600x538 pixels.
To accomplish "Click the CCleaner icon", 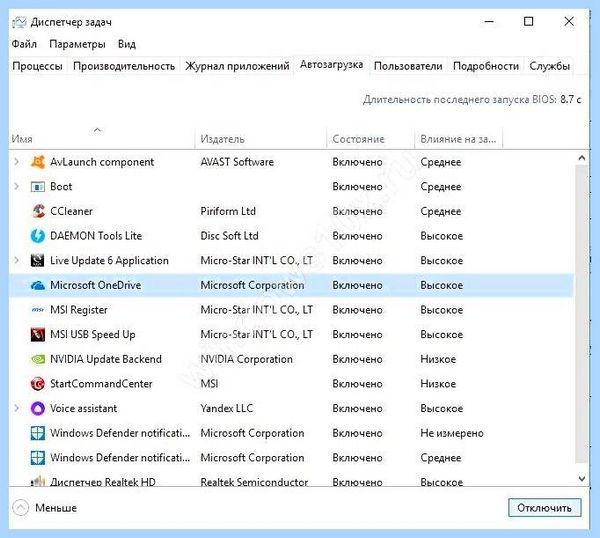I will (38, 211).
